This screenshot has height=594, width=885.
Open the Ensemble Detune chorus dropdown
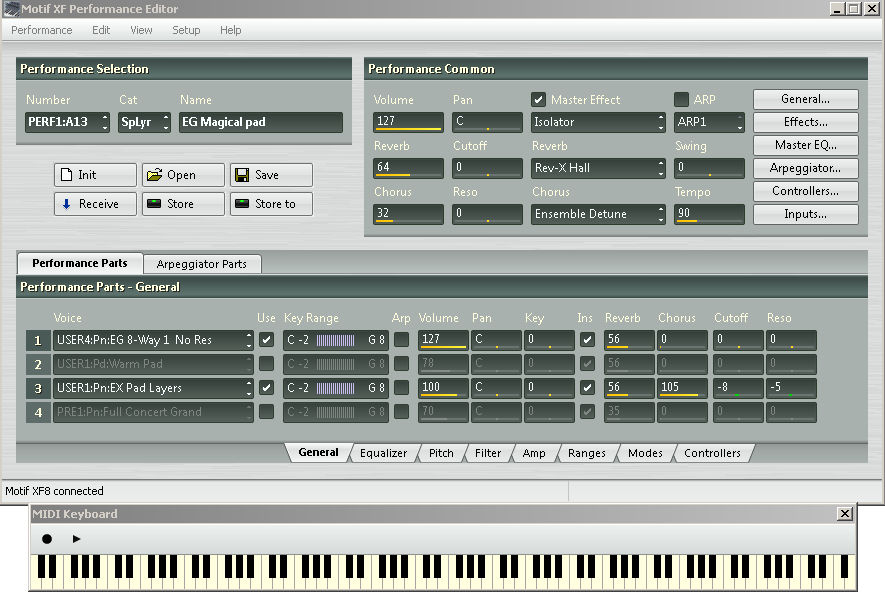[x=598, y=214]
